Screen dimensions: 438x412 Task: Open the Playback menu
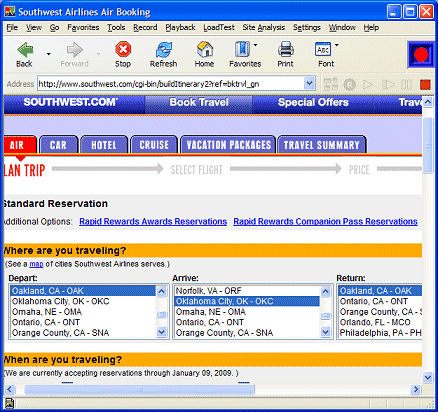pyautogui.click(x=180, y=27)
